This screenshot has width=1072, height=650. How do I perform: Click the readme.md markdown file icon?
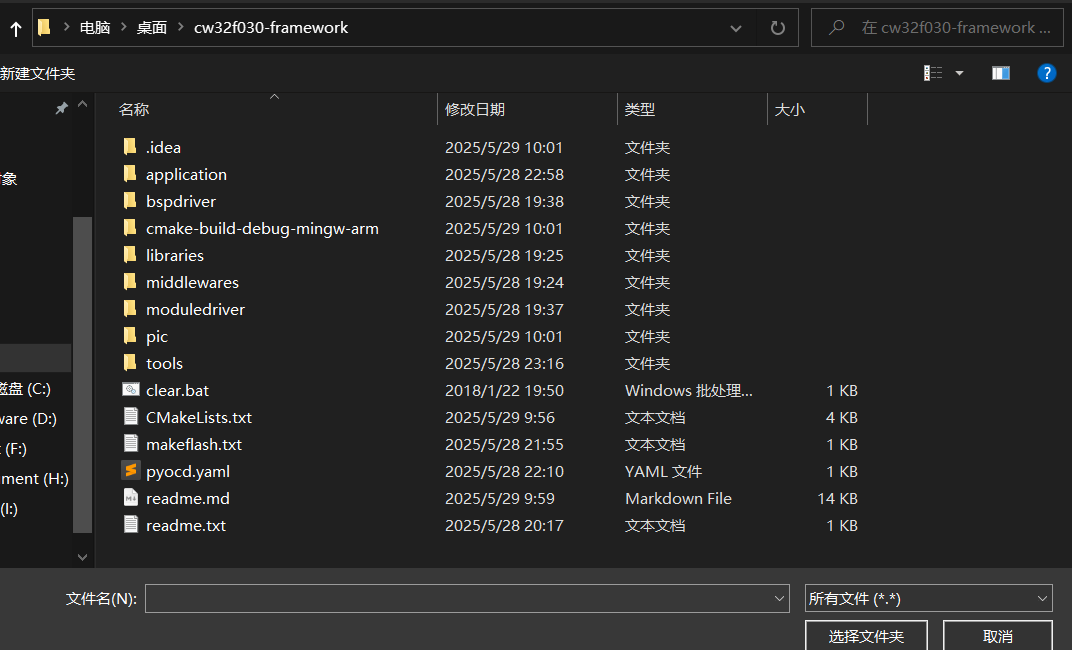tap(130, 498)
